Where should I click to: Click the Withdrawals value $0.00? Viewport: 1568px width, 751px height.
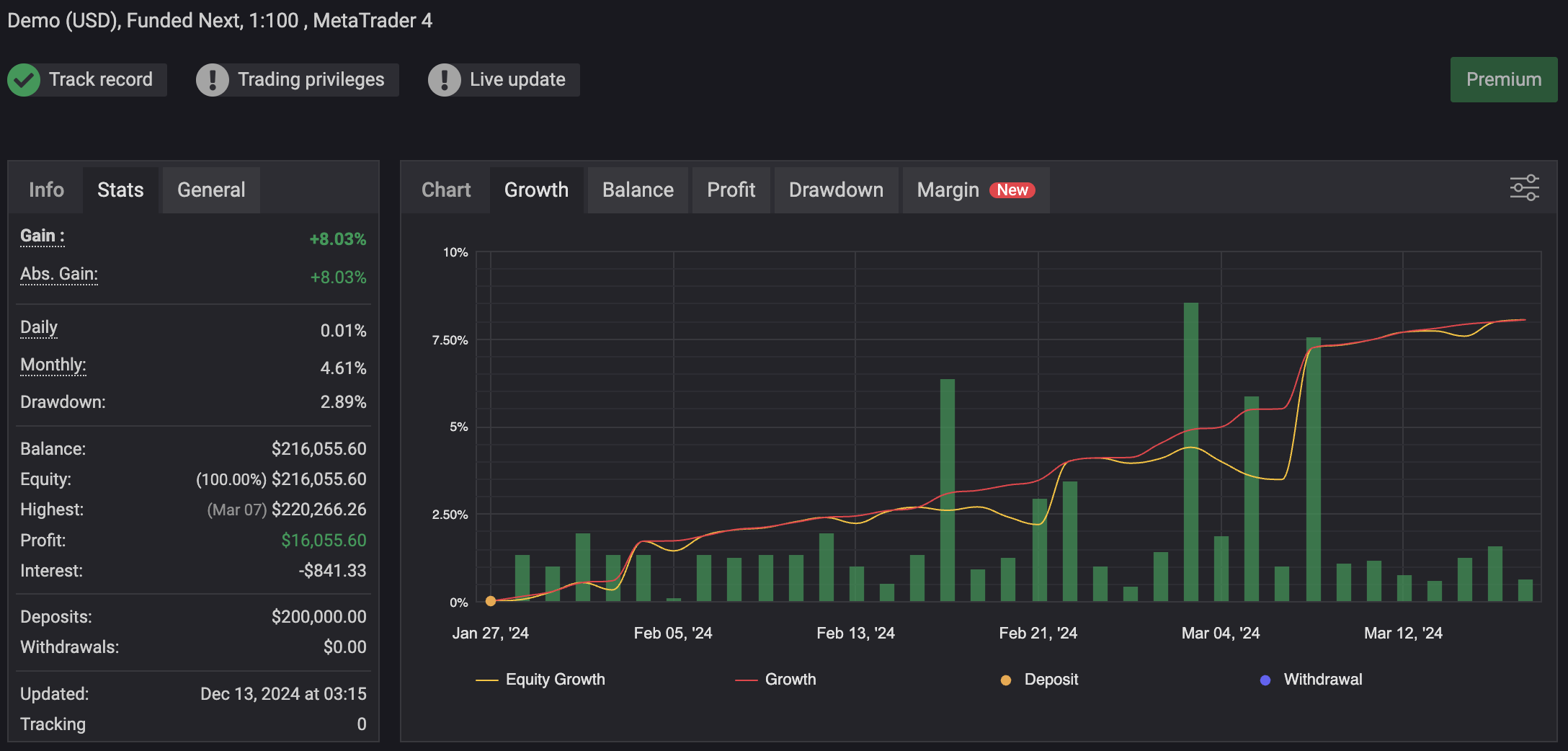pyautogui.click(x=344, y=647)
